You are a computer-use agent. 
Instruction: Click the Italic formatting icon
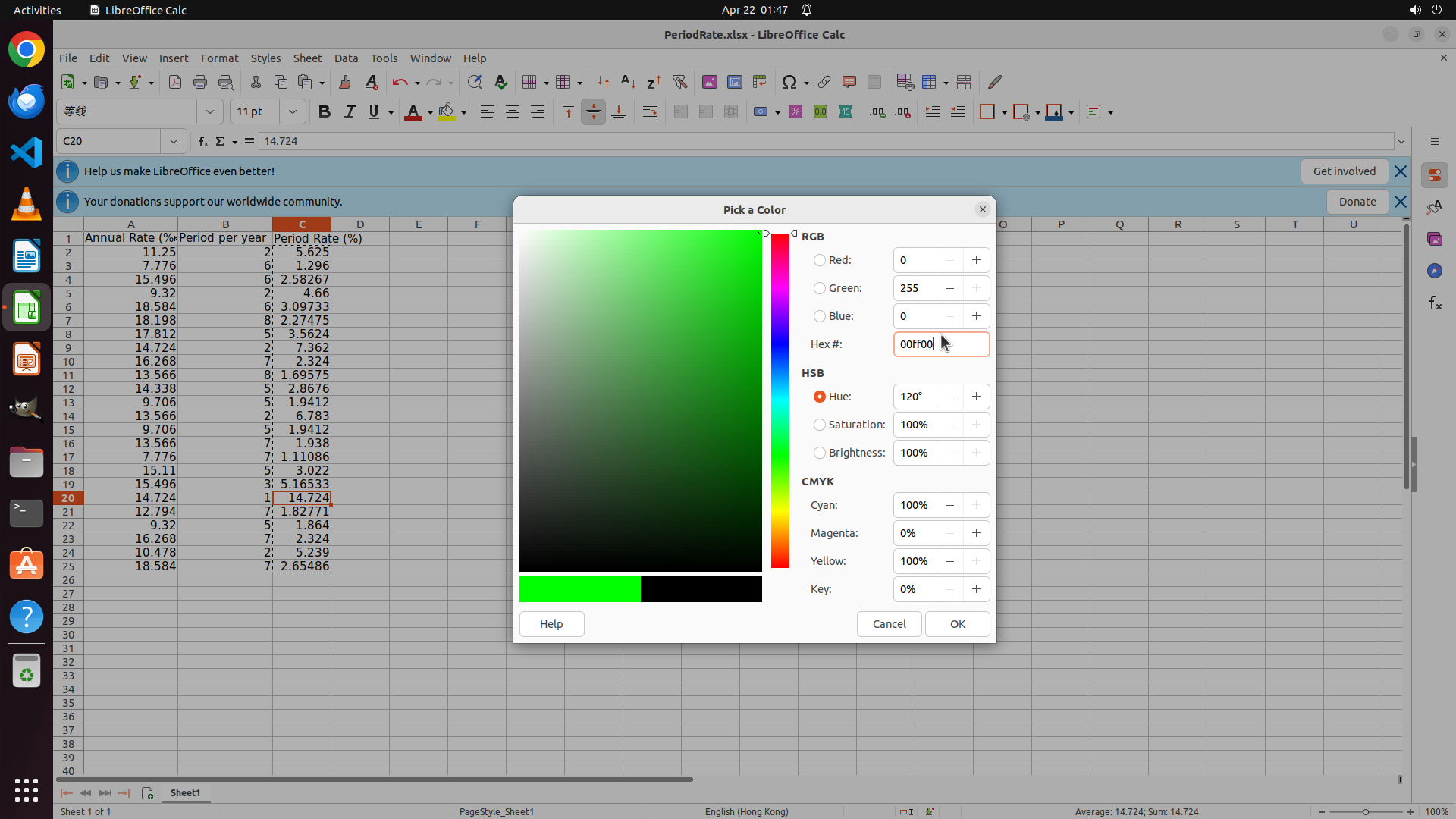pyautogui.click(x=350, y=112)
